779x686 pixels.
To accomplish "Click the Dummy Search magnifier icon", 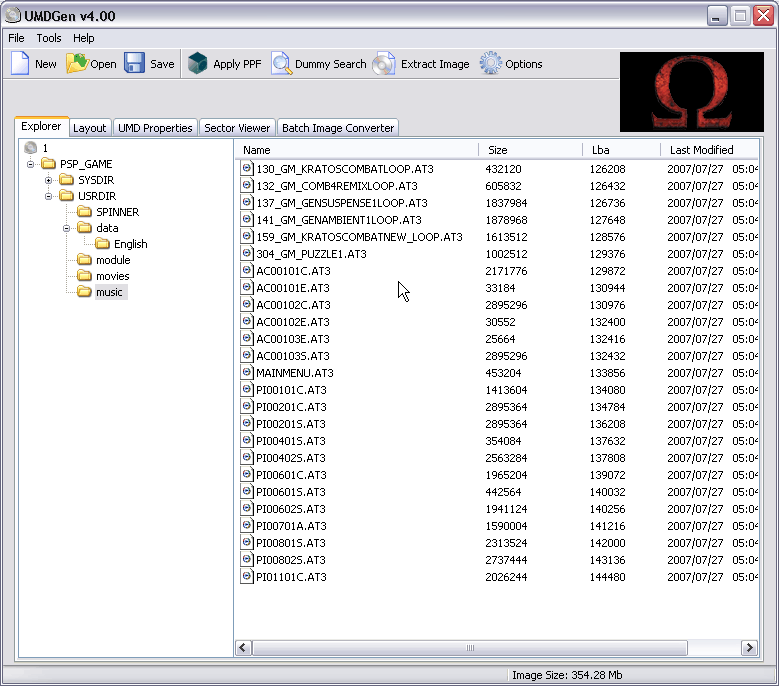I will click(x=282, y=64).
